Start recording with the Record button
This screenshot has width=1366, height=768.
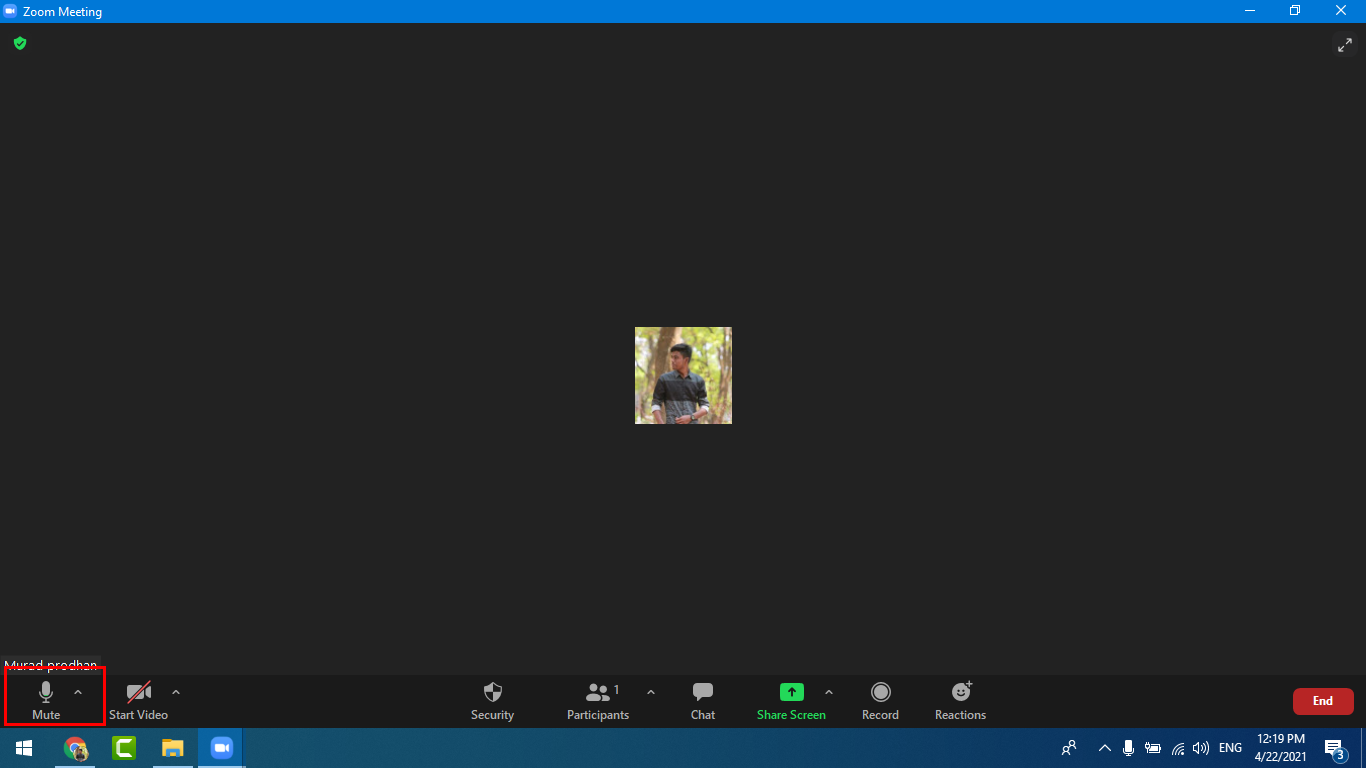(x=880, y=693)
